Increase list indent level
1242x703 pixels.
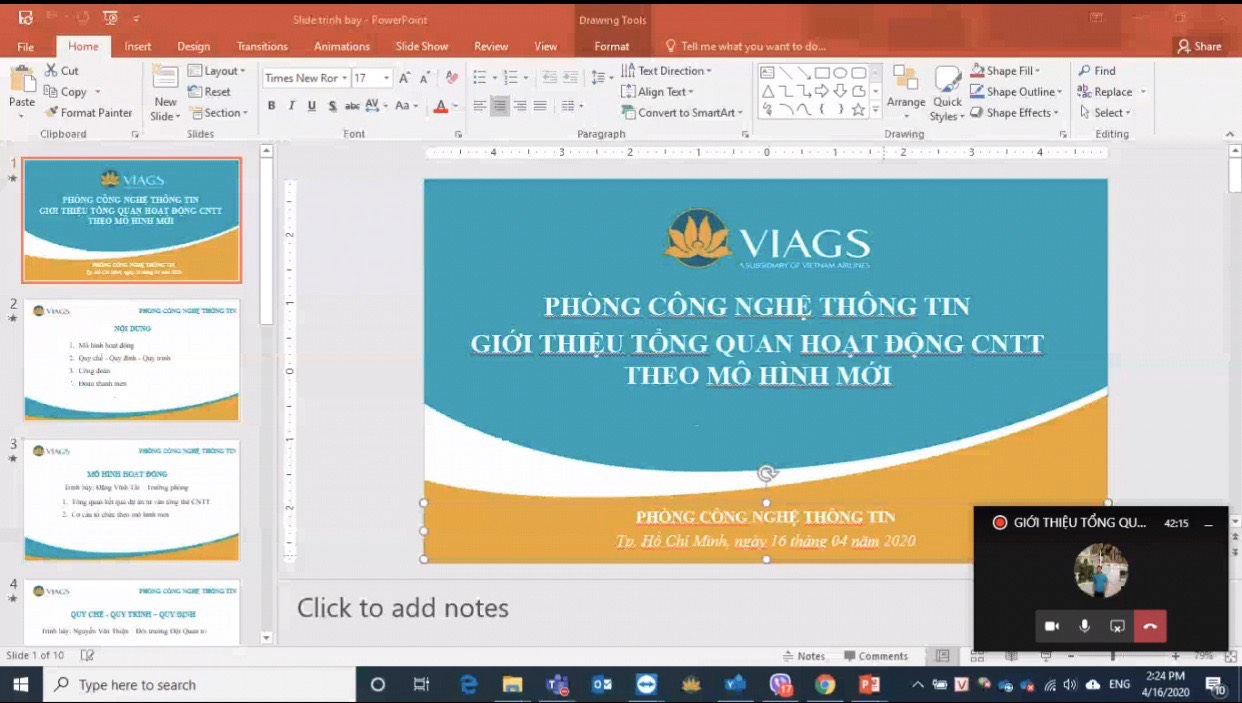[x=573, y=78]
